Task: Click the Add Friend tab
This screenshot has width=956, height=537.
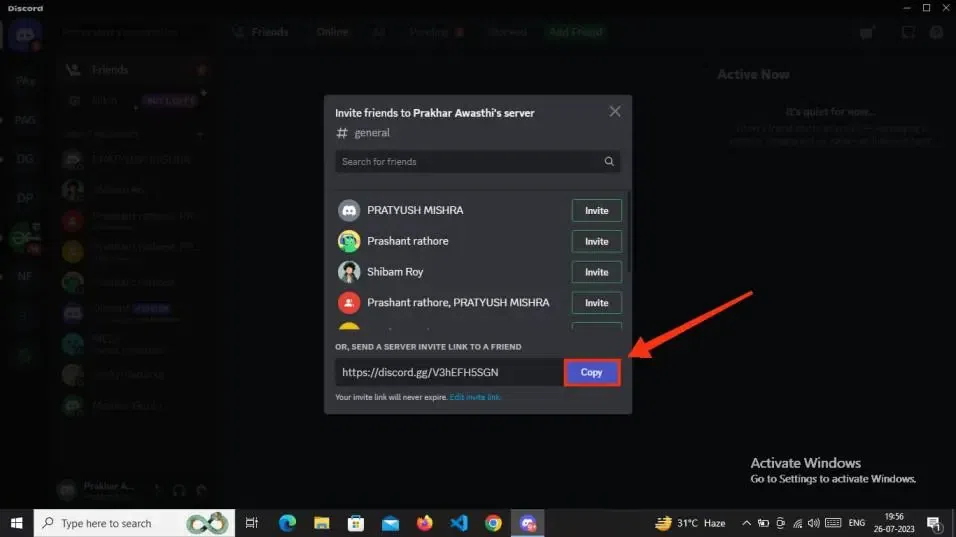Action: [575, 32]
